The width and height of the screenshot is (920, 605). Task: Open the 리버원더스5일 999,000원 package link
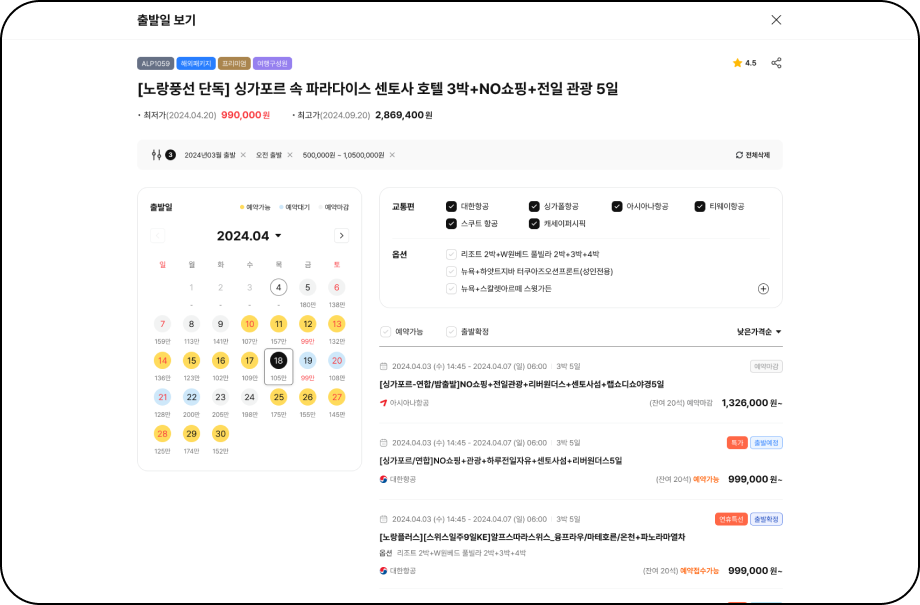click(500, 461)
